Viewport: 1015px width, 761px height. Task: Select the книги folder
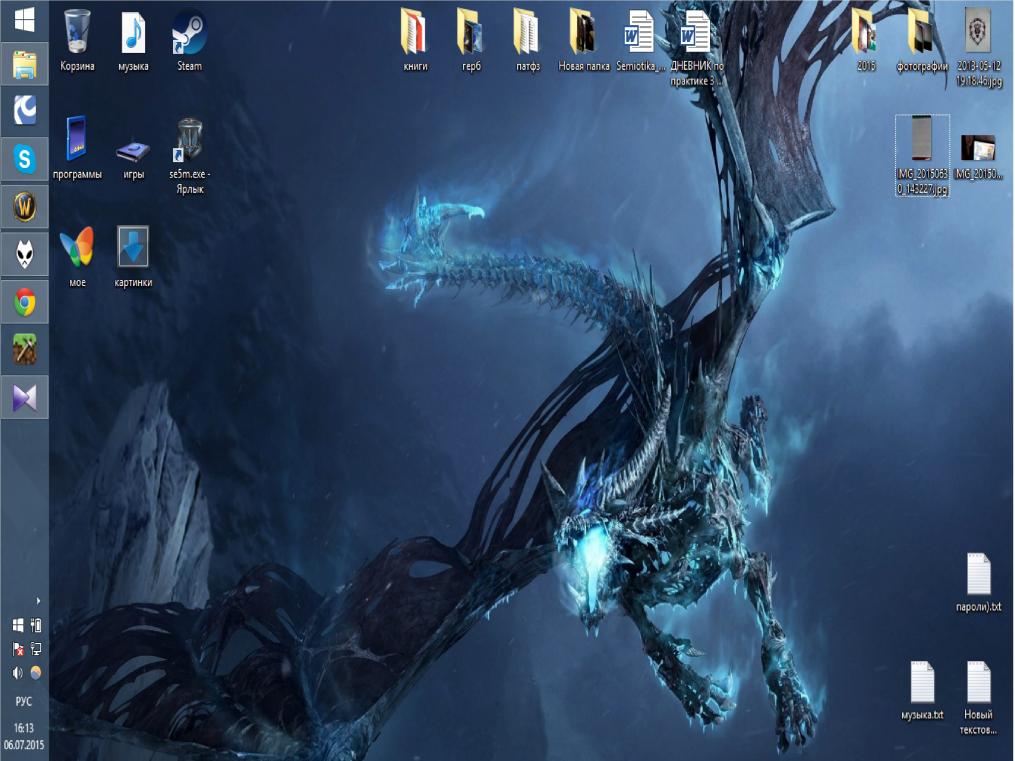[x=415, y=38]
